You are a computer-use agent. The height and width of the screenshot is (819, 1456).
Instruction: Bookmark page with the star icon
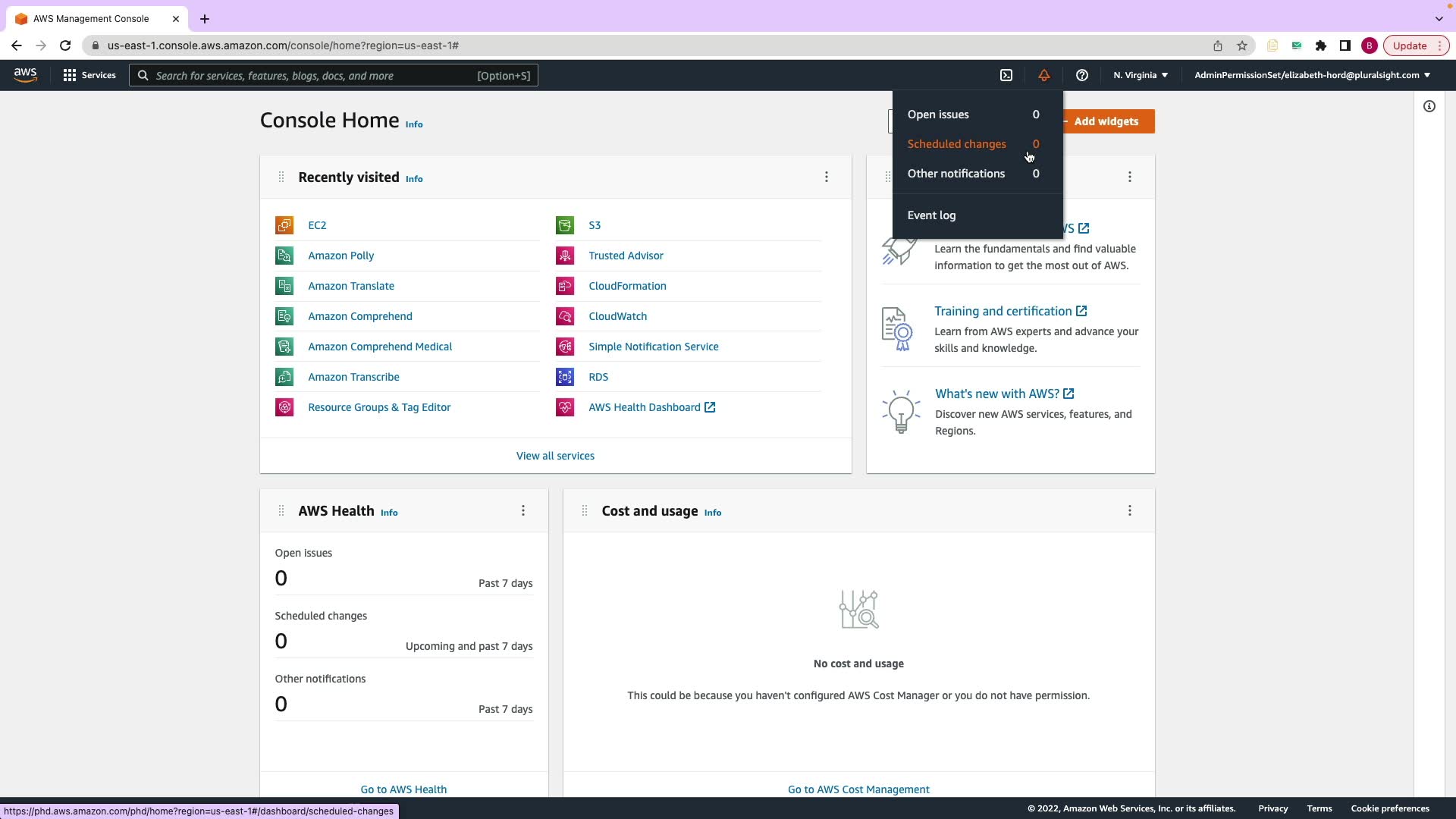click(x=1242, y=45)
